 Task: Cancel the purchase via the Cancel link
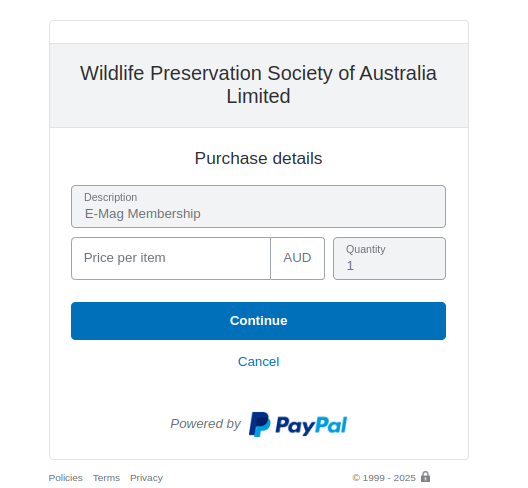tap(258, 362)
